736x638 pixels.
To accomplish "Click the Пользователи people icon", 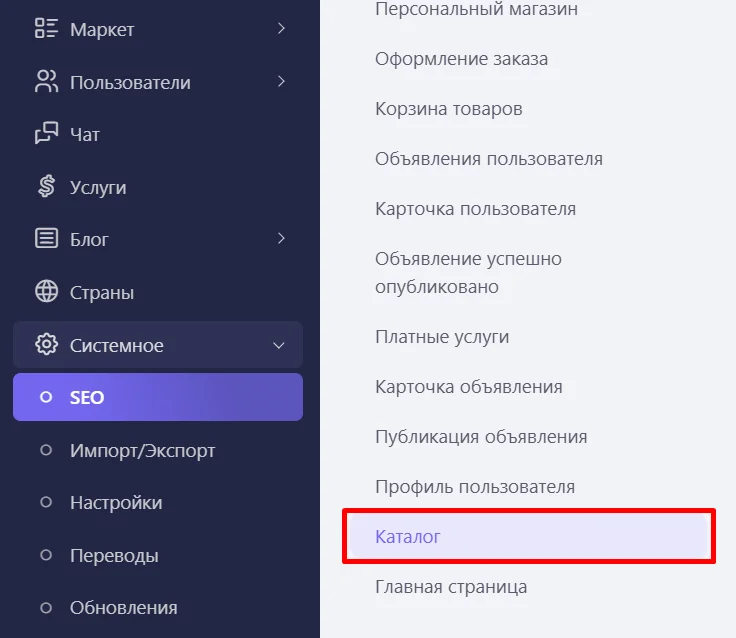I will click(x=46, y=82).
